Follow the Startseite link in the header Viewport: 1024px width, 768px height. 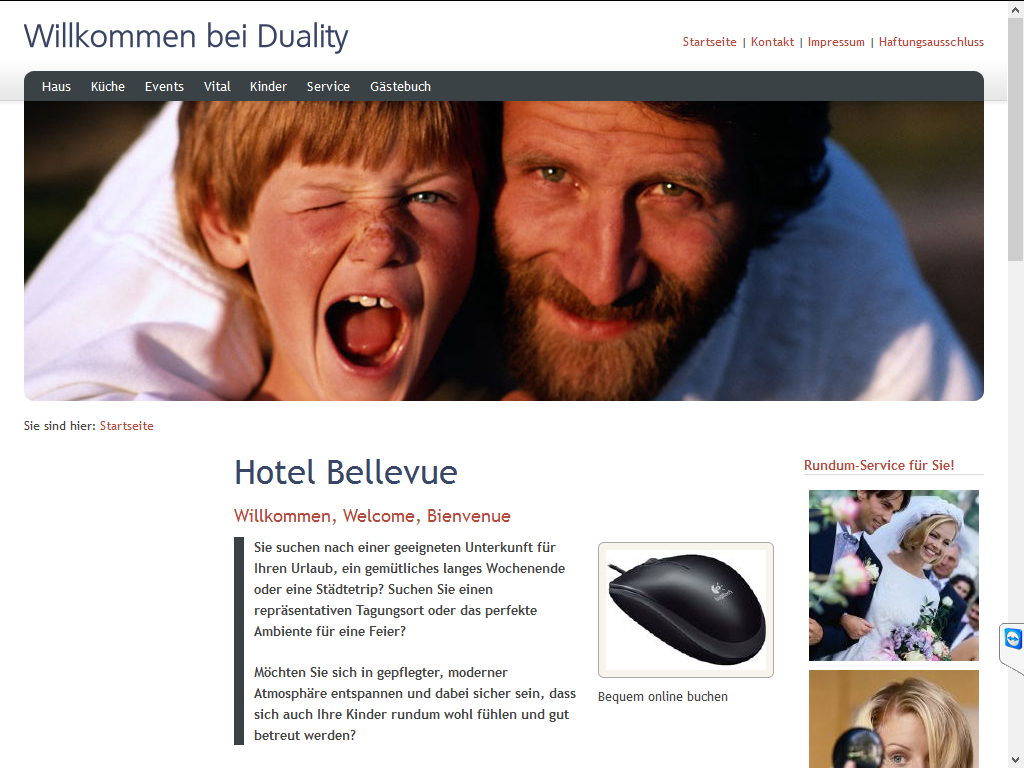(x=709, y=42)
